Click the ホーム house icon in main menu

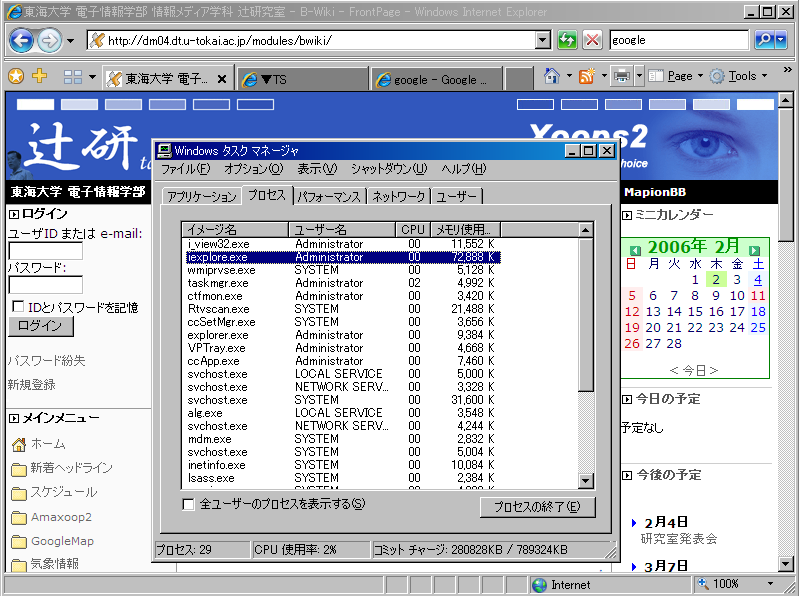click(19, 445)
